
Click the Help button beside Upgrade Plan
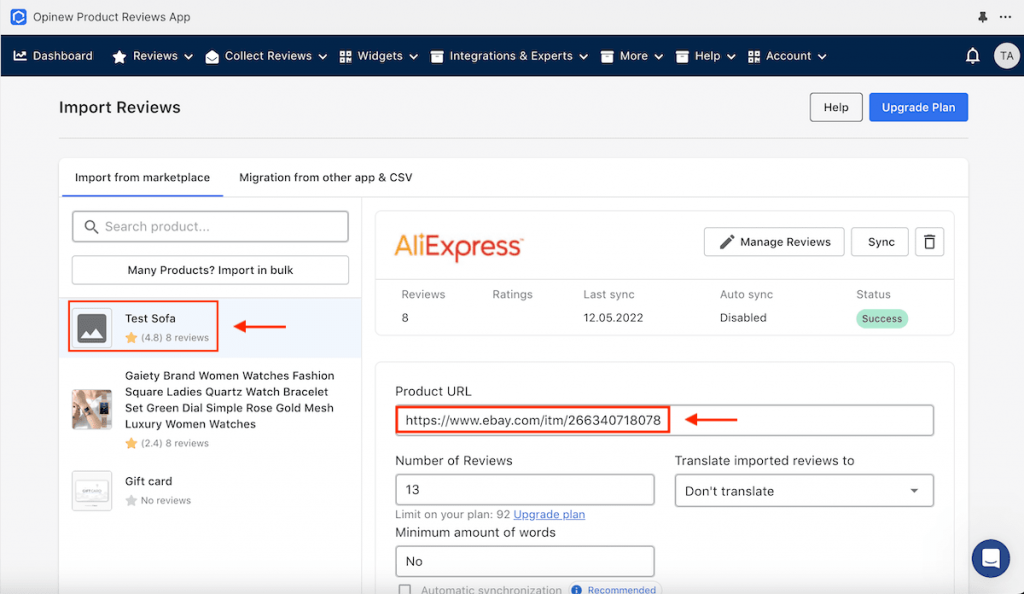pos(836,107)
